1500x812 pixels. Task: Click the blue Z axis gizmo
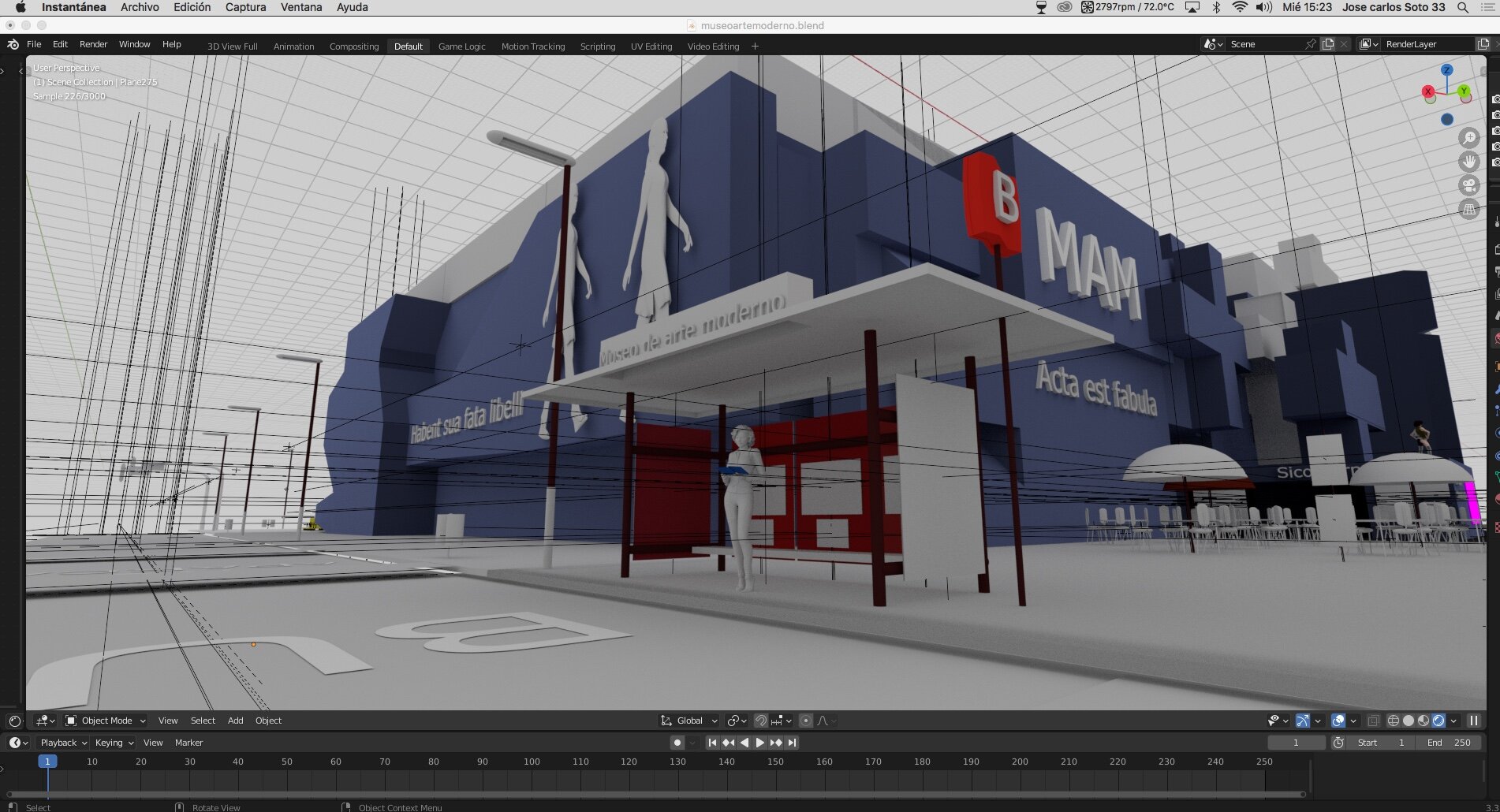(1446, 70)
